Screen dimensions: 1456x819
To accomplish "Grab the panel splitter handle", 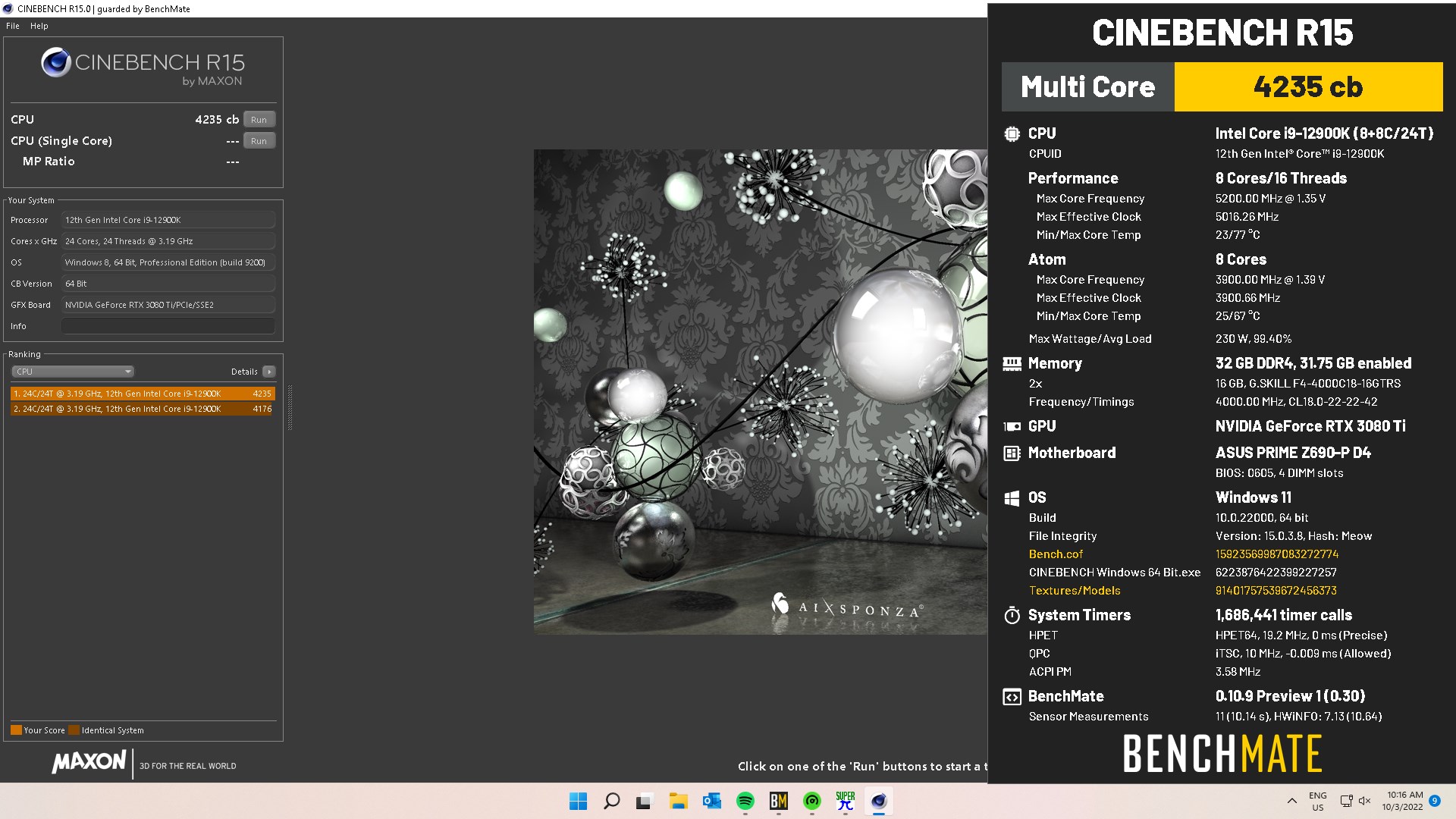I will 290,407.
